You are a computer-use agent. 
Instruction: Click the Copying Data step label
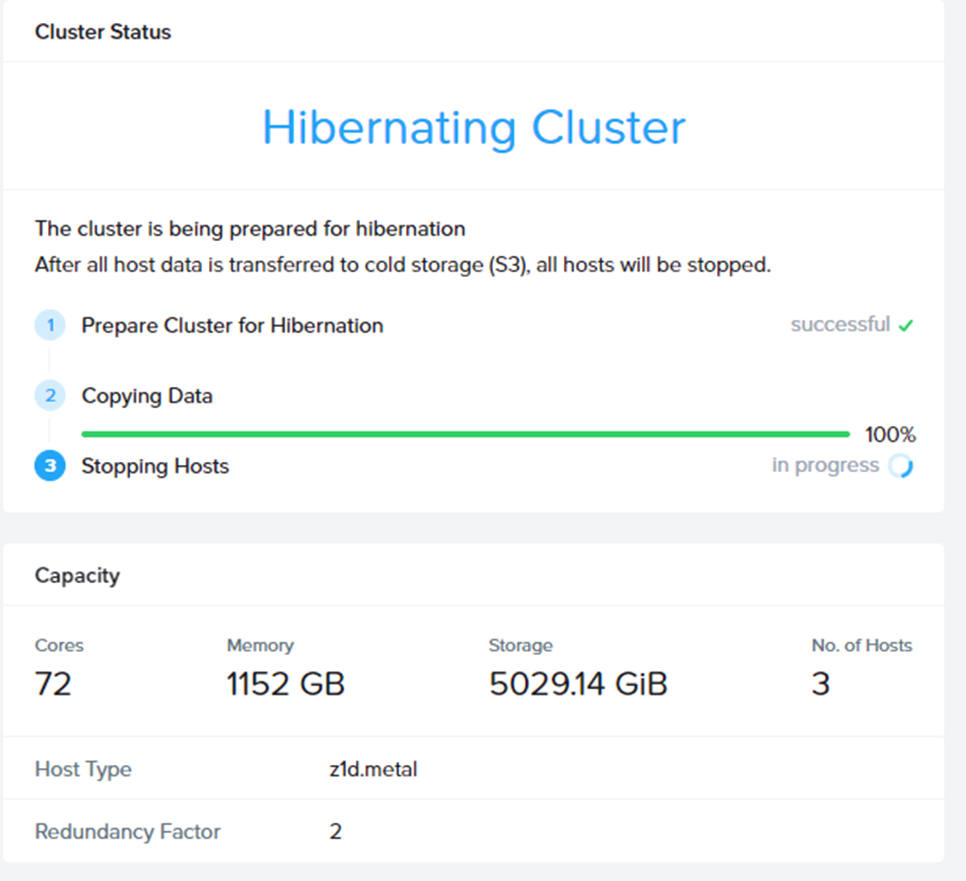click(147, 396)
